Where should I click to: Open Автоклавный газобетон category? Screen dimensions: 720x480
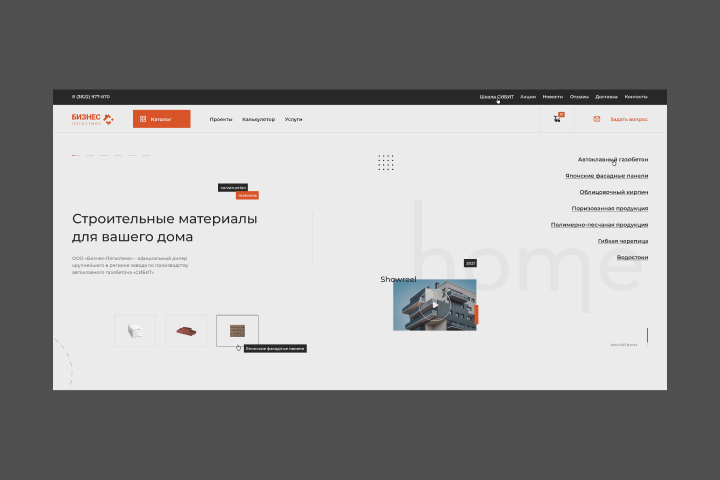click(x=613, y=159)
